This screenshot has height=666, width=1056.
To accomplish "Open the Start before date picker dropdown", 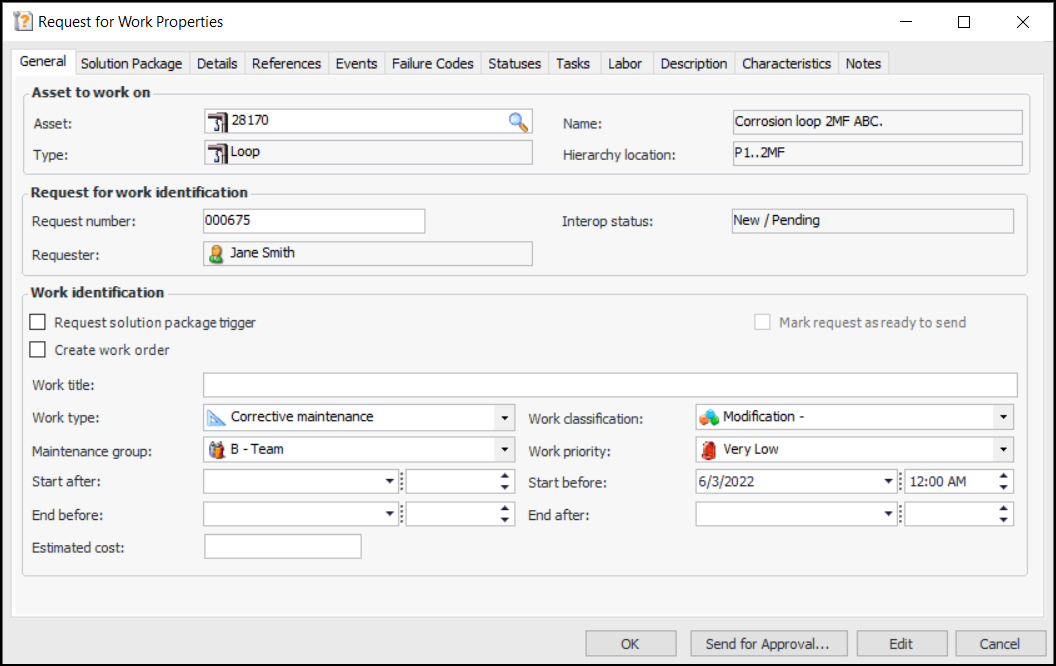I will 888,482.
